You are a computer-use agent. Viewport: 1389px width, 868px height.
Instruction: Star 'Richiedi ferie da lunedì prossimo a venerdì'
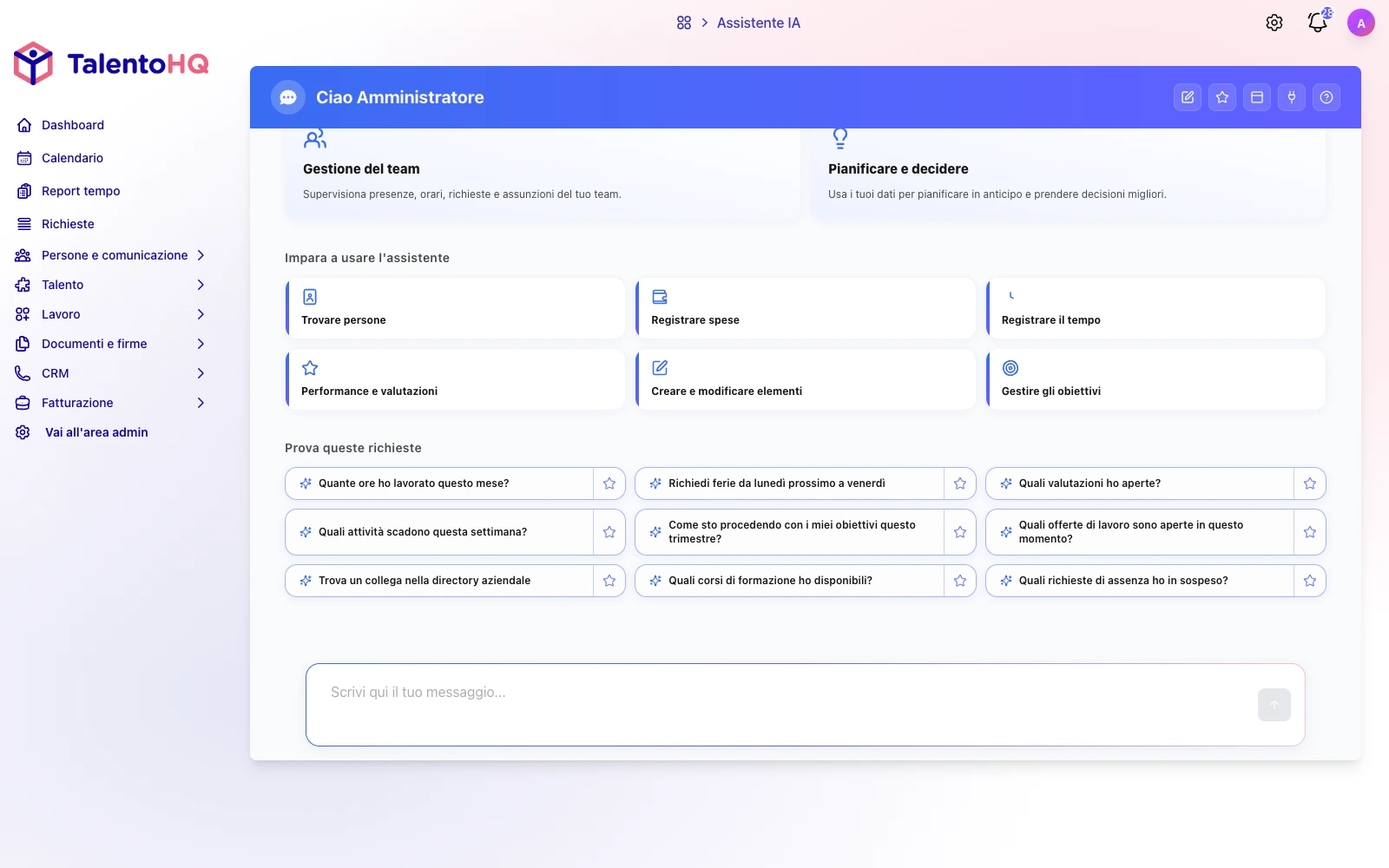tap(960, 483)
